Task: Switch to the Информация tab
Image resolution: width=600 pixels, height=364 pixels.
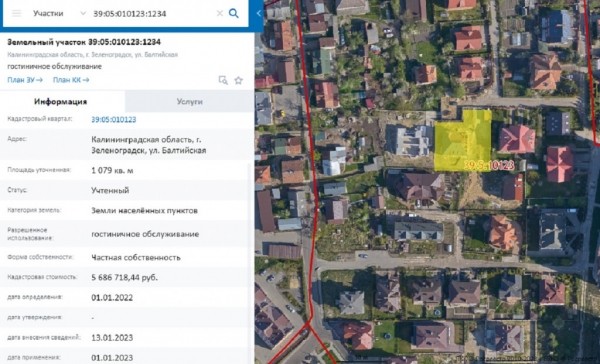Action: (x=62, y=101)
